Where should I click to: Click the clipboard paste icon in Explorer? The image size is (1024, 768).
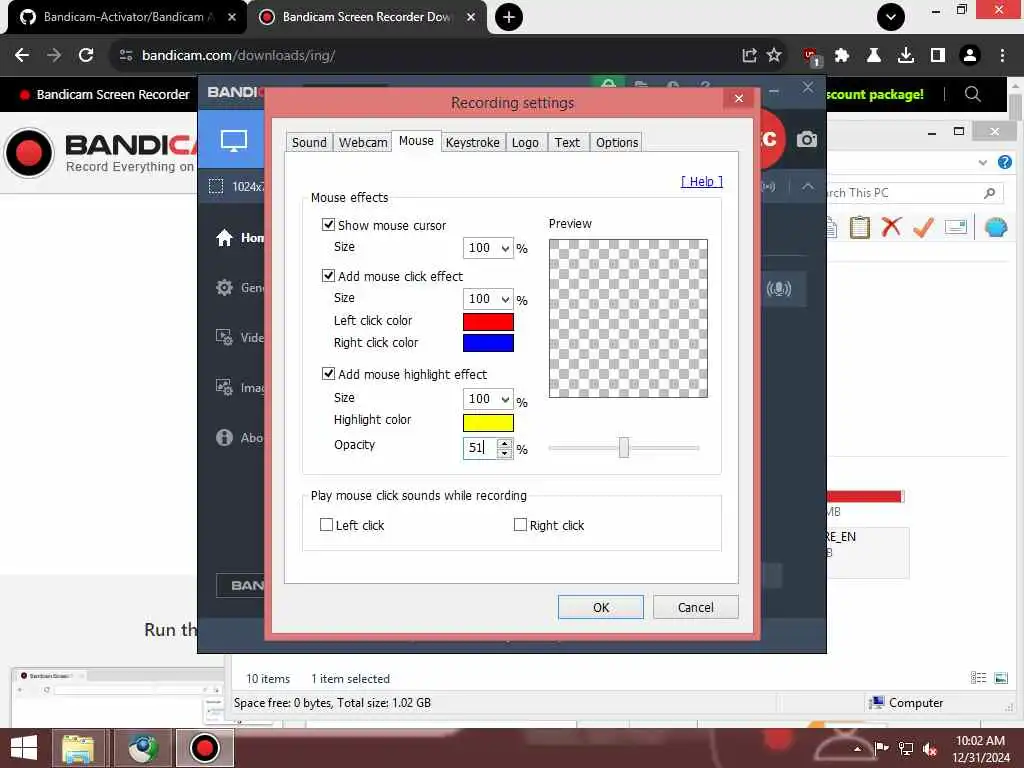coord(859,227)
